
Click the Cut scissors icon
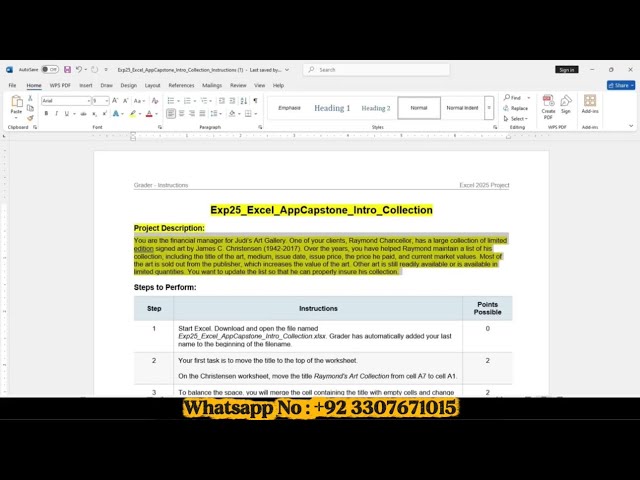[30, 98]
